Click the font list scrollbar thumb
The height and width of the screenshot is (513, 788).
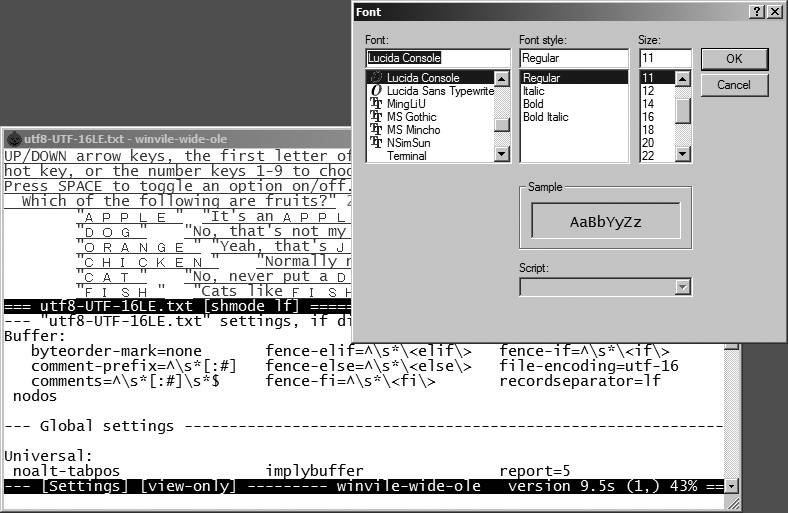click(502, 125)
